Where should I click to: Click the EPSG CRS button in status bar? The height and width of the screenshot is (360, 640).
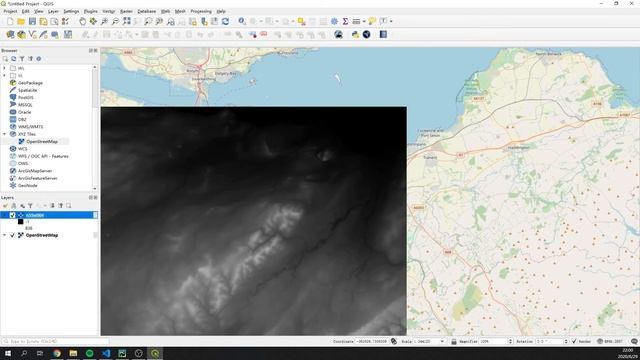610,341
